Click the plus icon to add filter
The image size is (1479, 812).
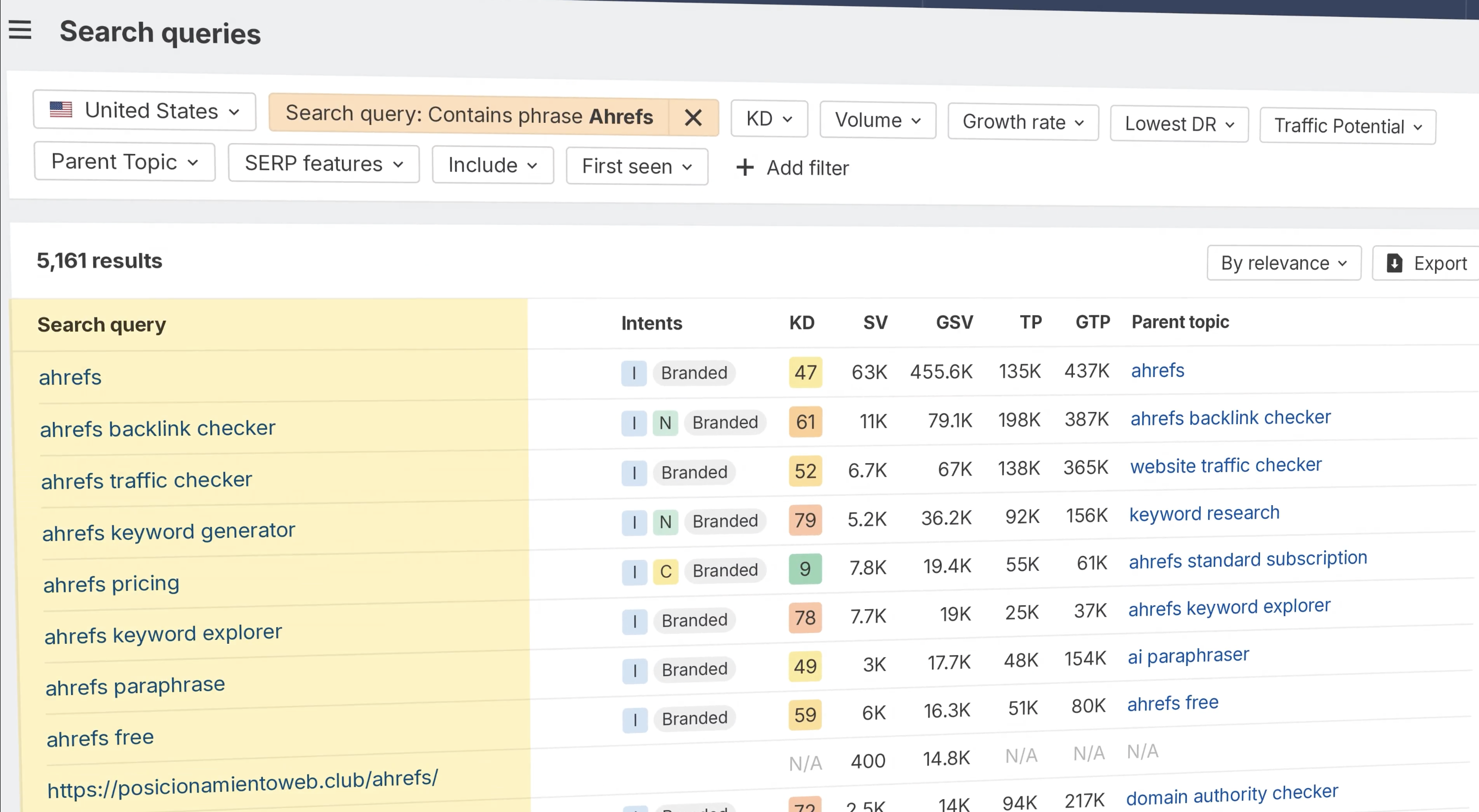coord(744,168)
